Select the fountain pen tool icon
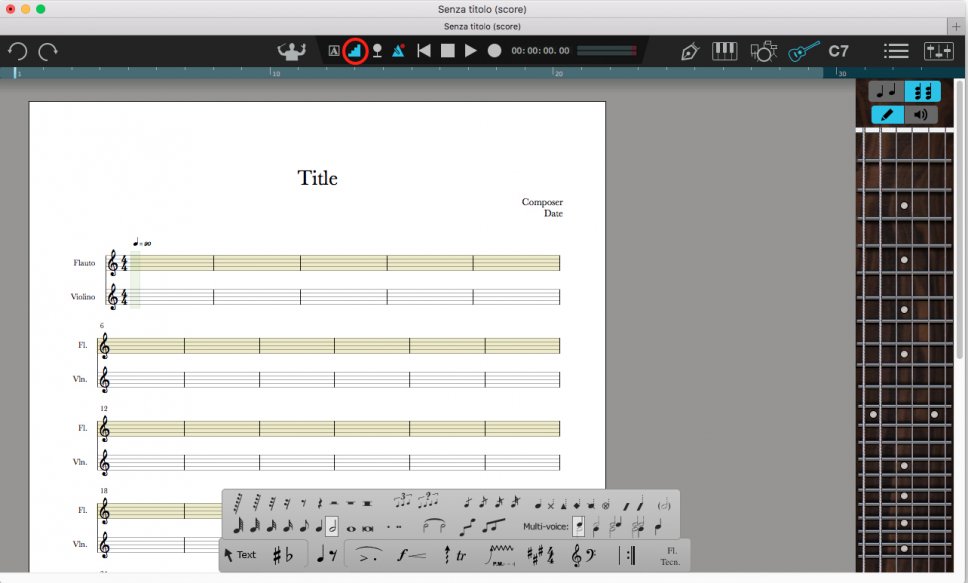This screenshot has width=968, height=583. click(x=689, y=51)
